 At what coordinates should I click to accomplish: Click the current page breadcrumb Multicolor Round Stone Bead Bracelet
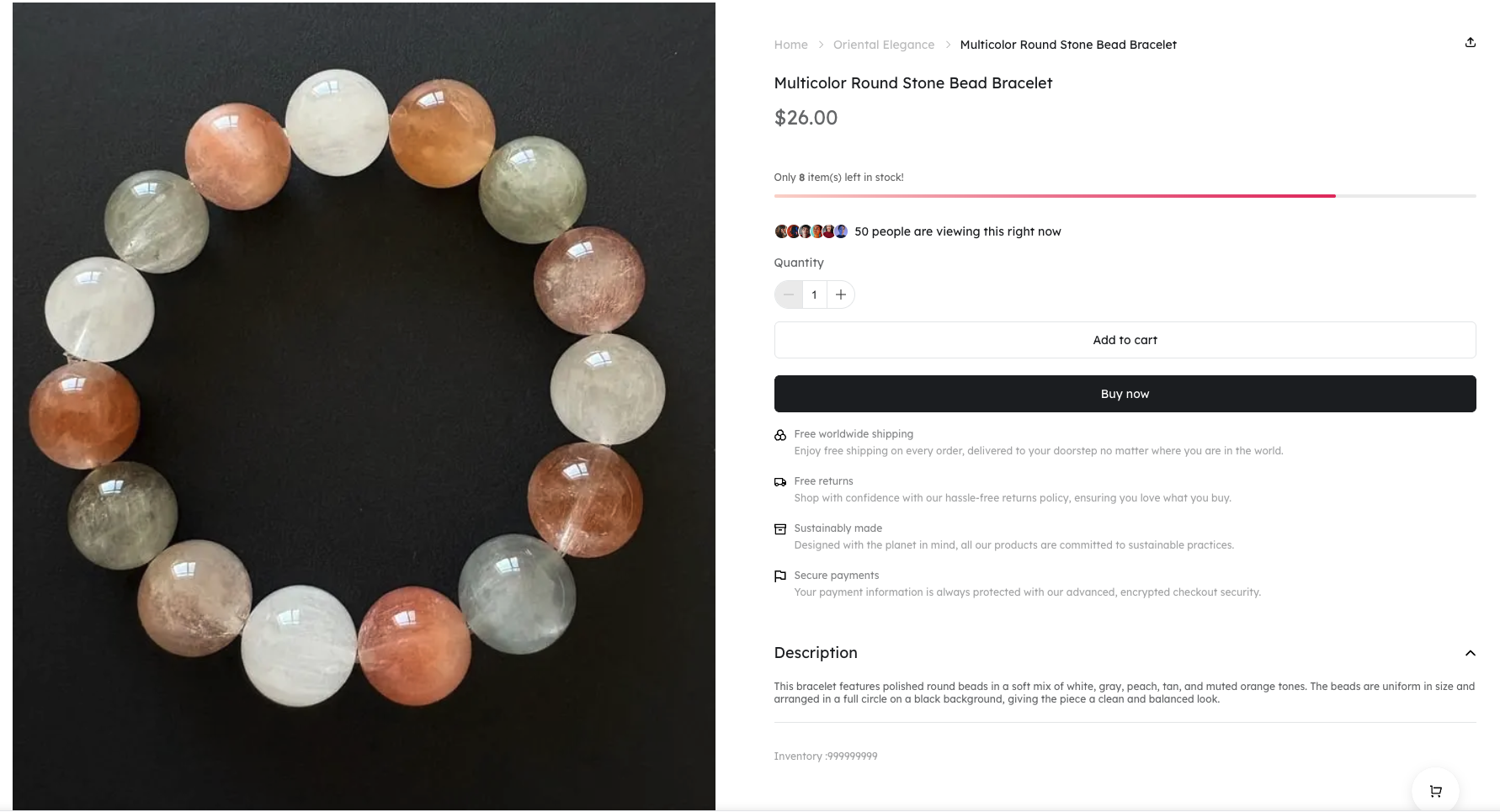pos(1068,45)
